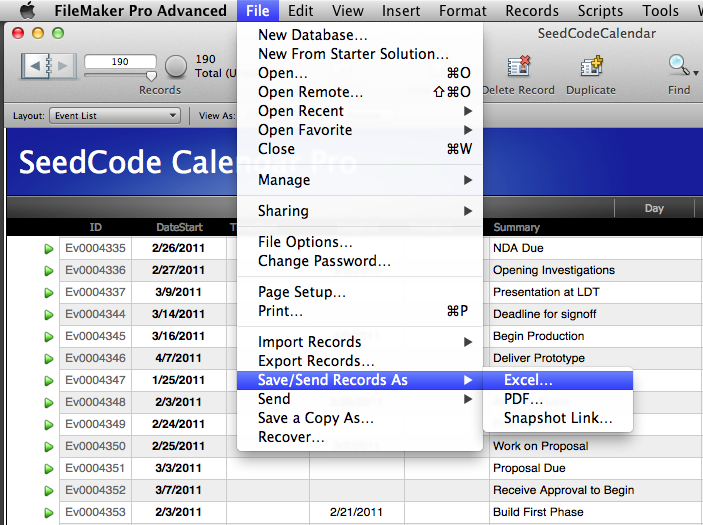This screenshot has height=525, width=703.
Task: Click the green arrow for Ev0004353
Action: tap(48, 512)
